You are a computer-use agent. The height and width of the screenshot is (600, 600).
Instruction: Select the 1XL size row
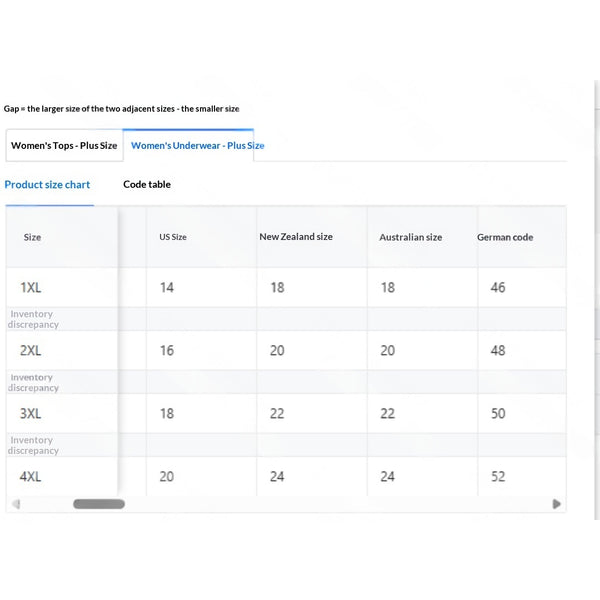pos(286,287)
